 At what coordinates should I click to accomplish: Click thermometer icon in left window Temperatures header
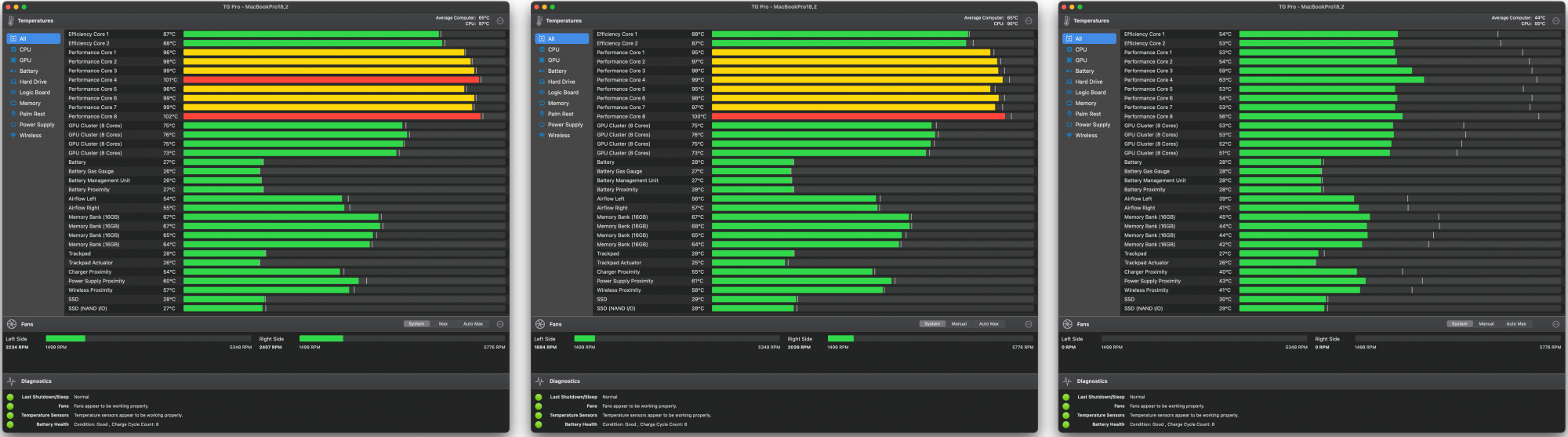tap(12, 20)
